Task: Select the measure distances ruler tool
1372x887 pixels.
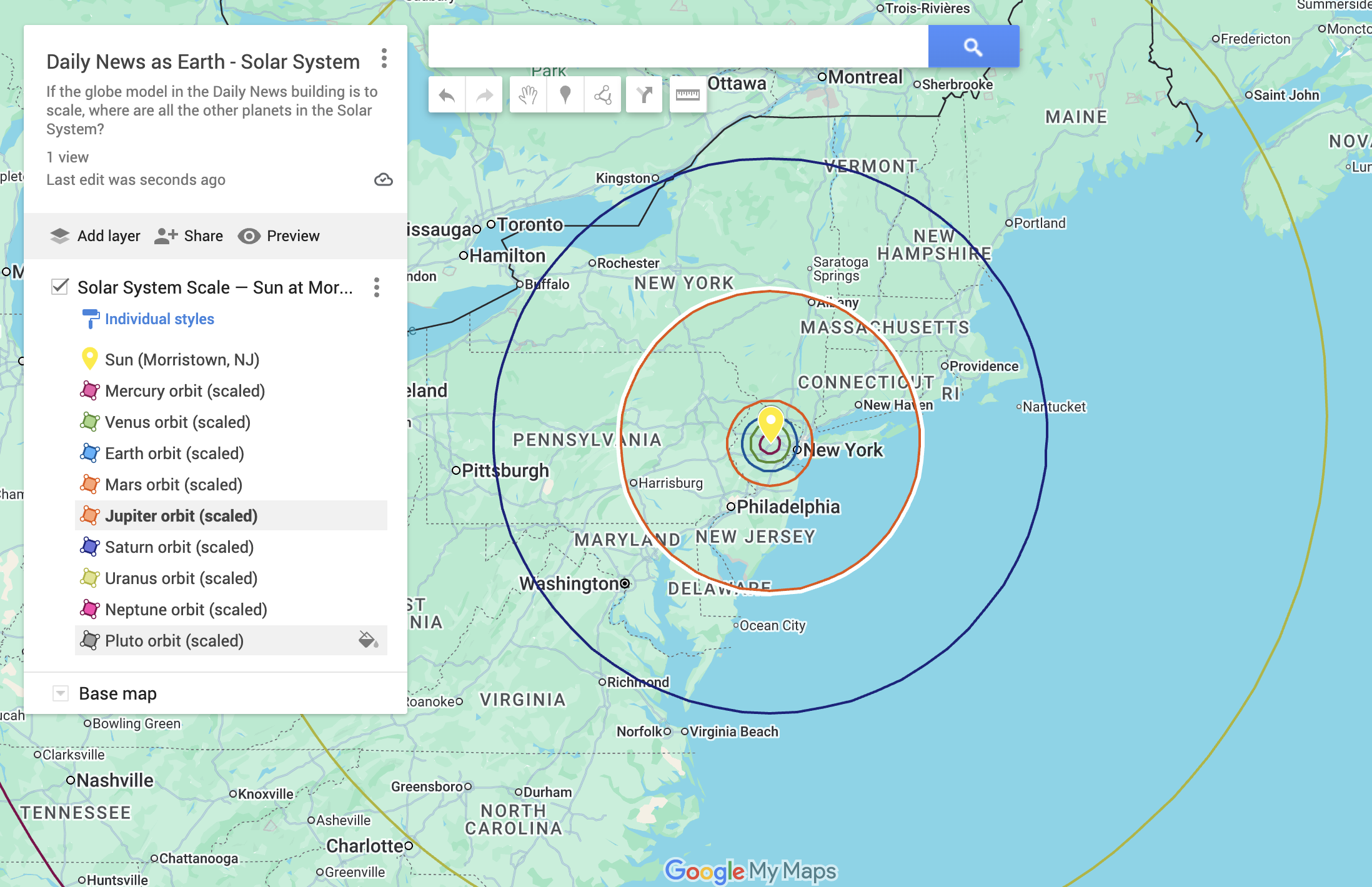Action: coord(687,95)
